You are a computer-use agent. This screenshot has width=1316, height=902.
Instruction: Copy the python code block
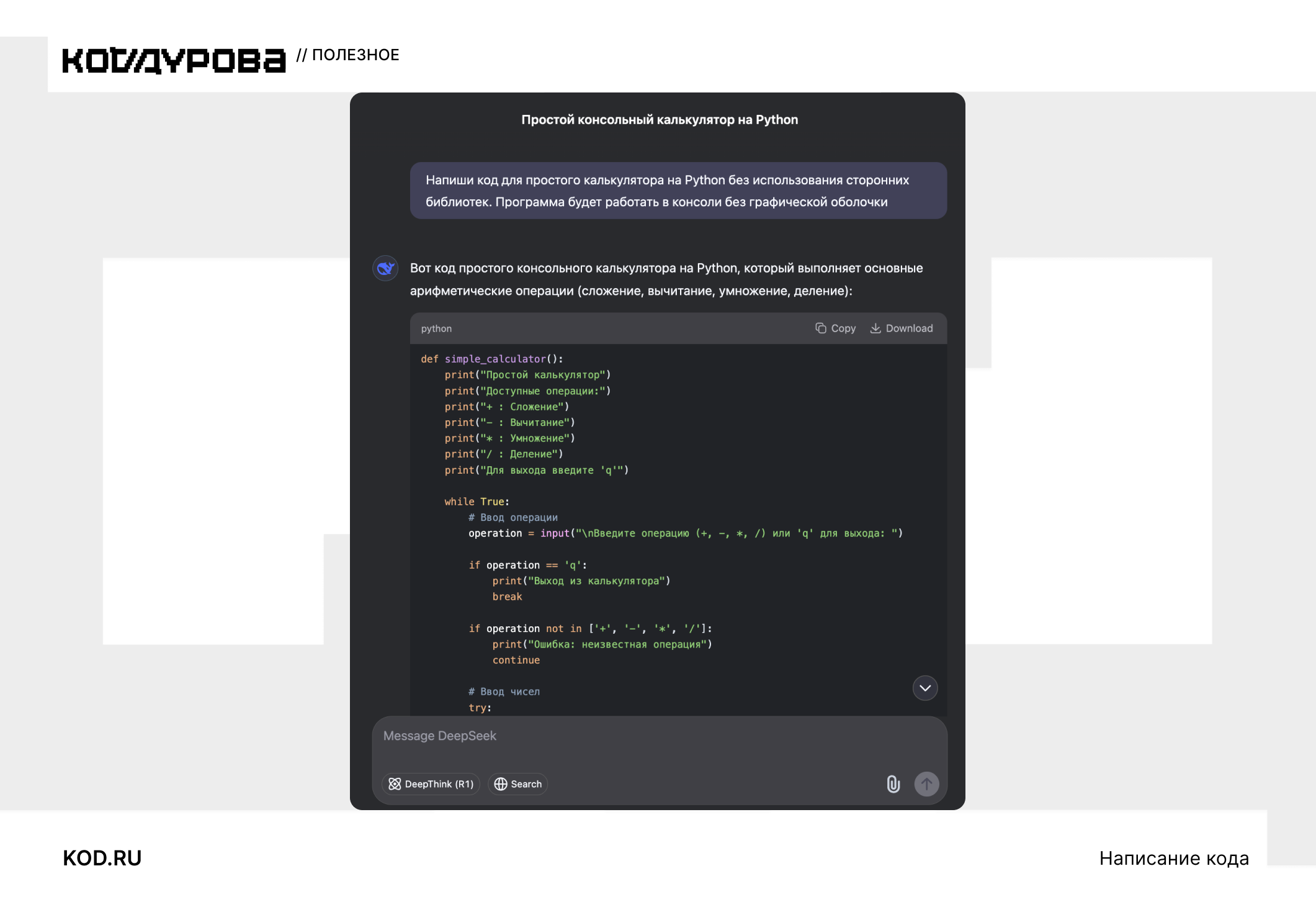coord(835,328)
